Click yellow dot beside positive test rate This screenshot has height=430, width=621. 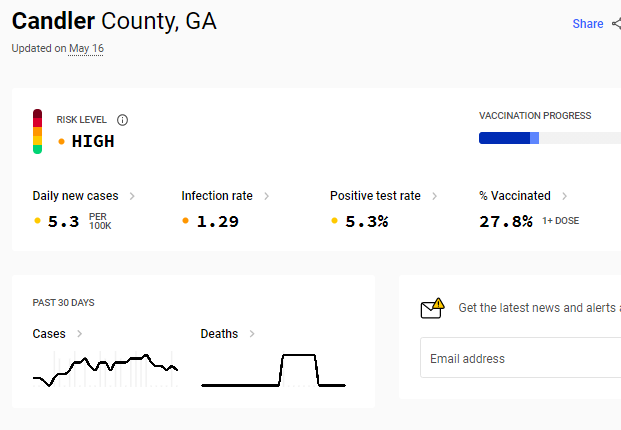click(x=334, y=221)
